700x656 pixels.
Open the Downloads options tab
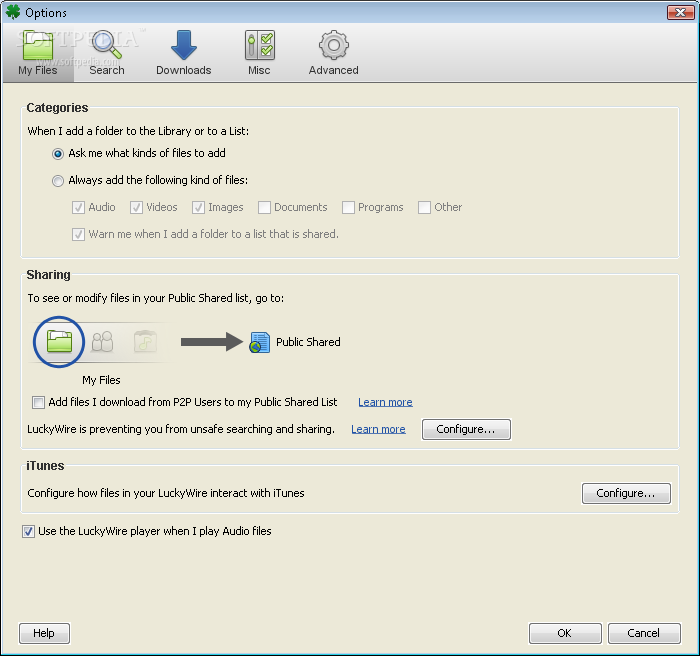(183, 53)
